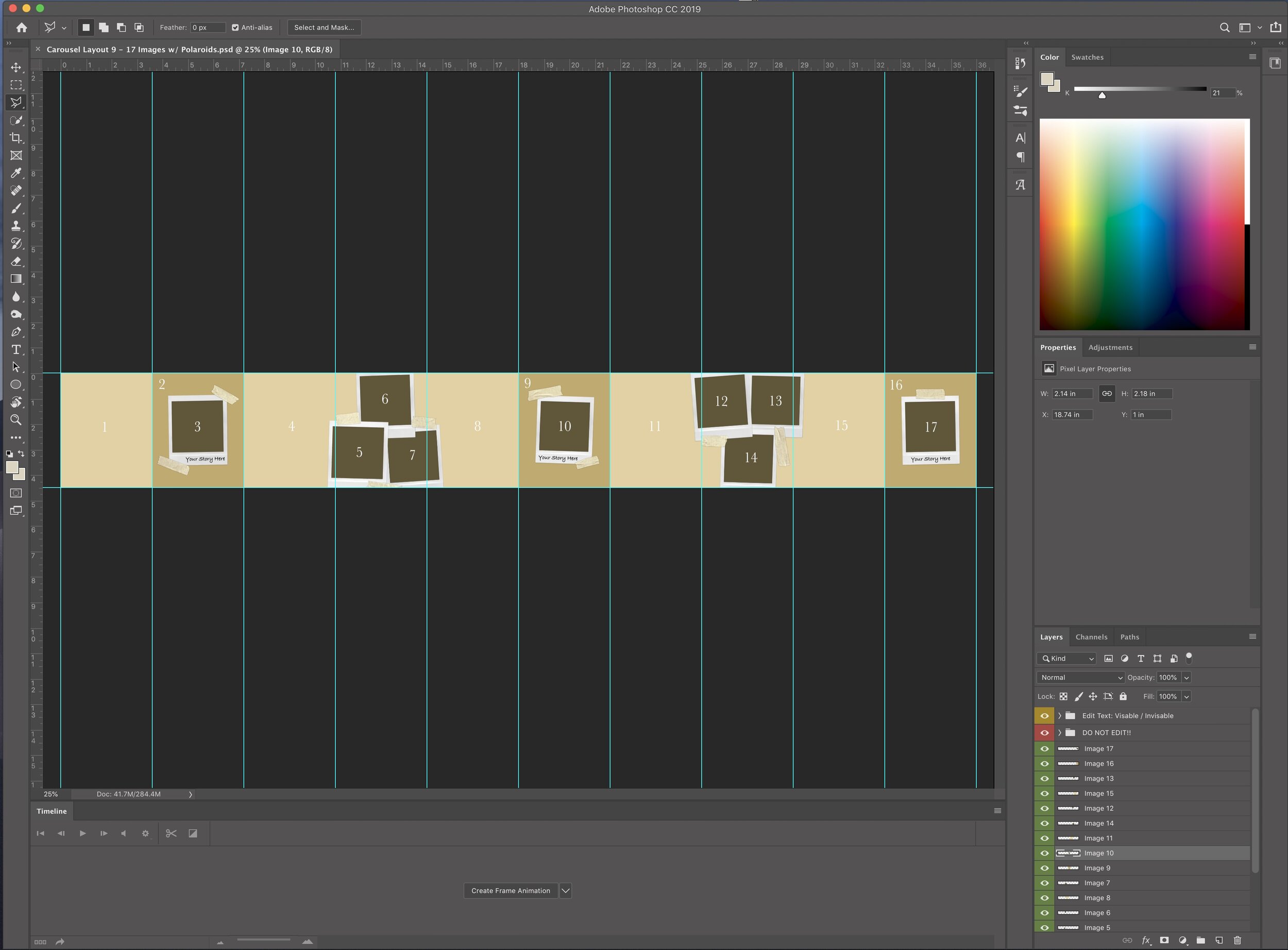Screen dimensions: 1288x950
Task: Click the trash icon to delete layer
Action: [x=1238, y=940]
